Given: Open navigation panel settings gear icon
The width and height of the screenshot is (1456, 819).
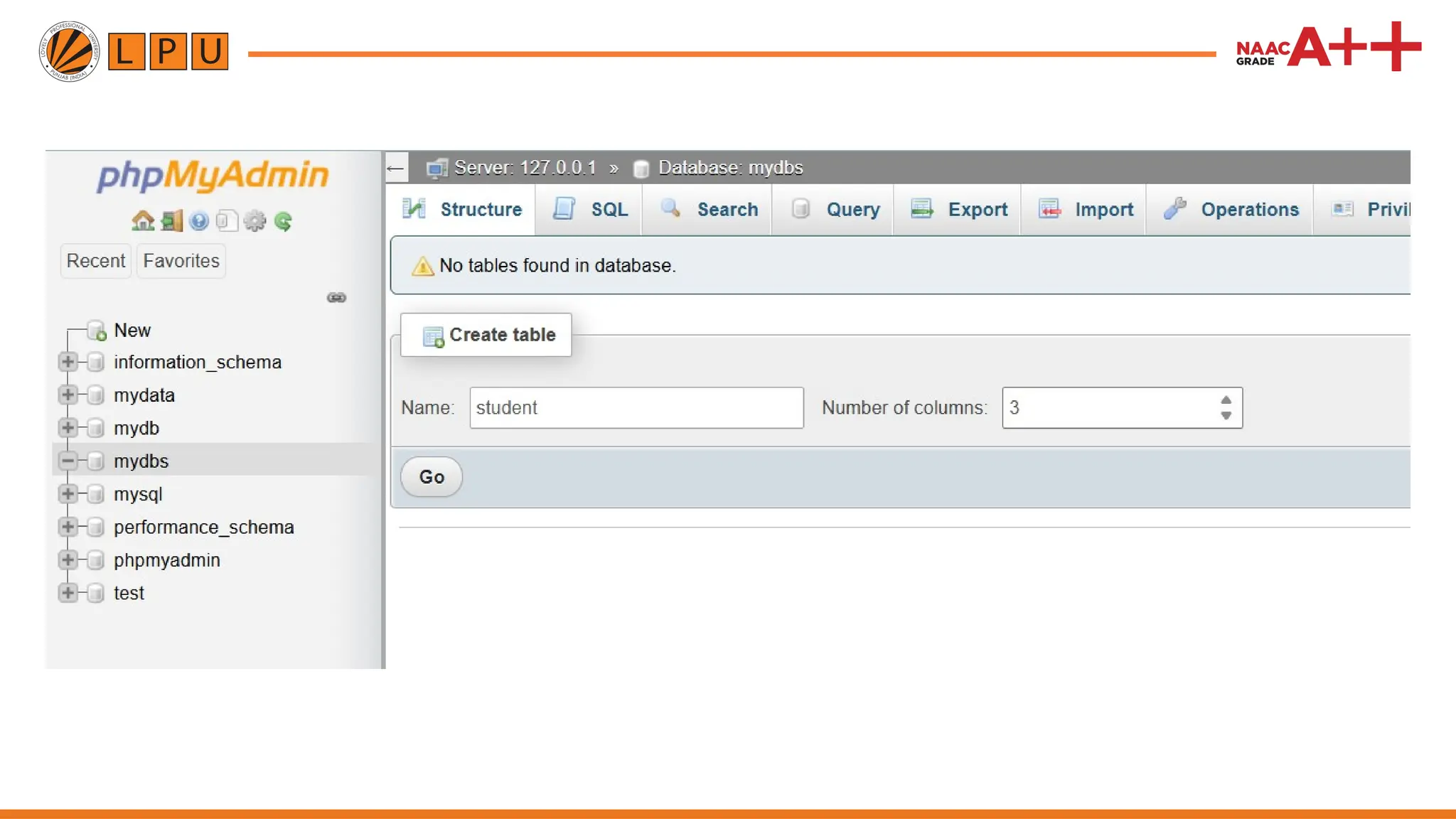Looking at the screenshot, I should (255, 221).
